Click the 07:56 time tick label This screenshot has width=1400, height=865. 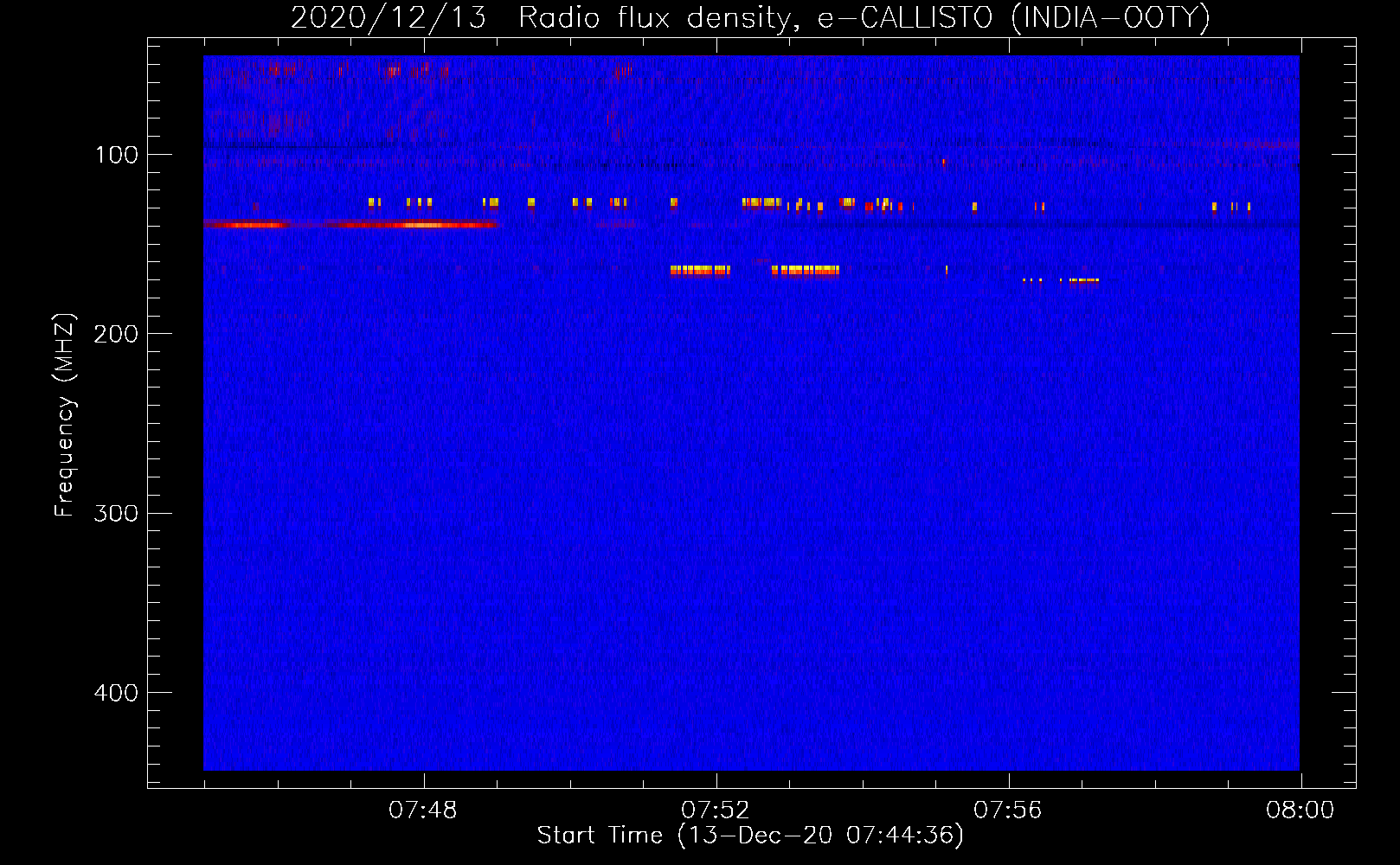click(1008, 811)
